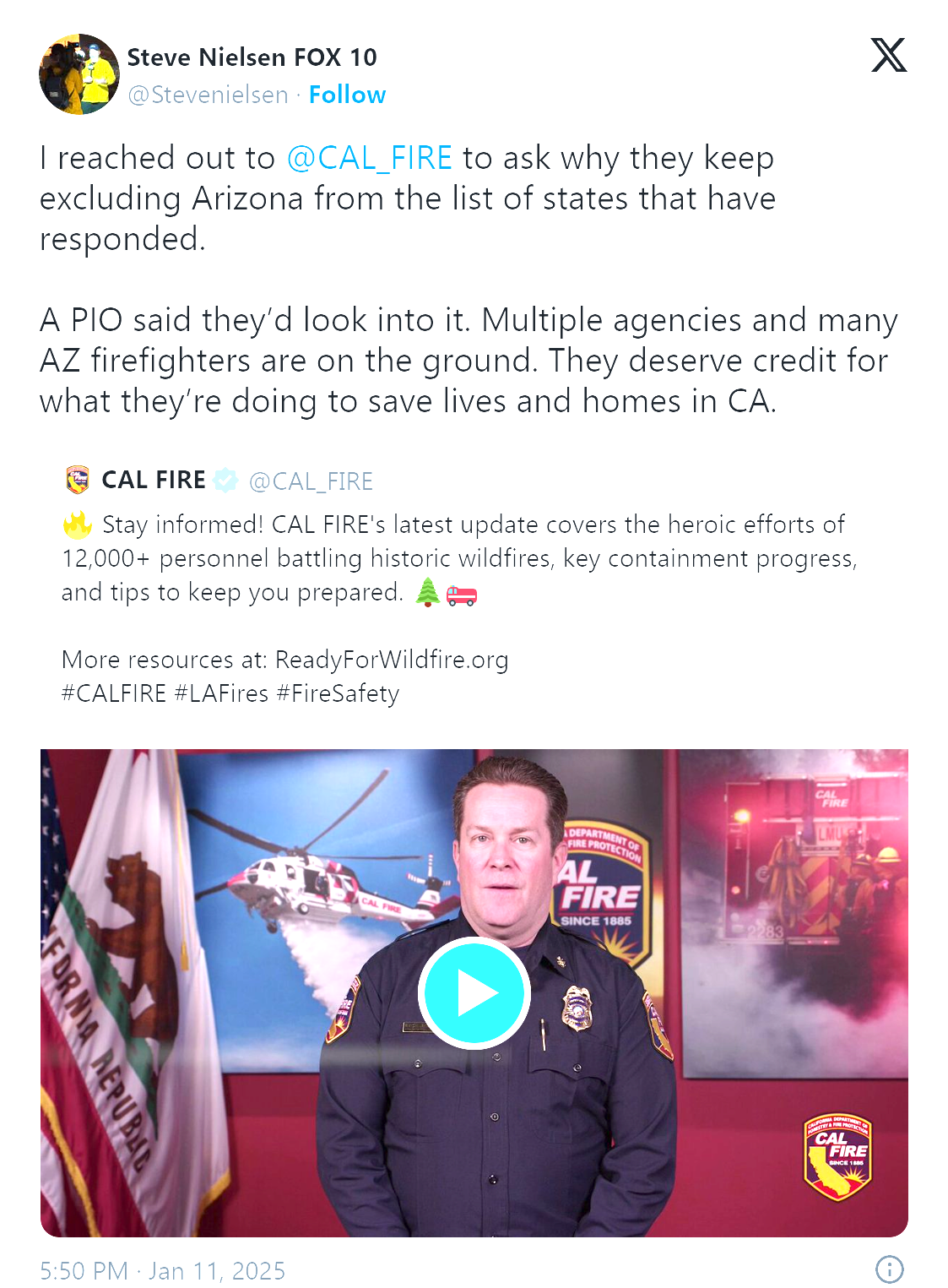Click CAL FIRE's shield avatar icon
The height and width of the screenshot is (1288, 948).
coord(78,480)
